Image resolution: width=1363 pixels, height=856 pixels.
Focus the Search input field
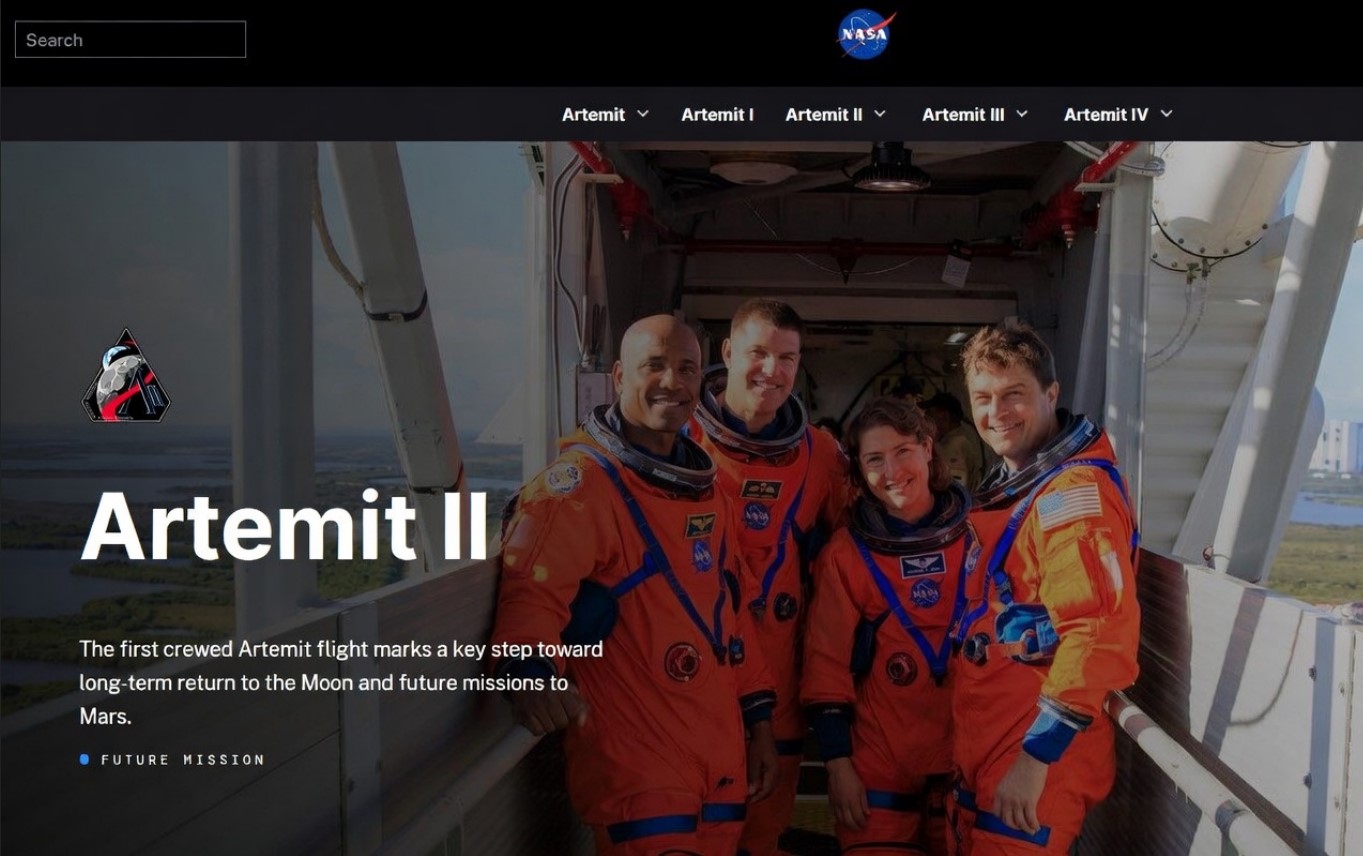click(x=130, y=40)
